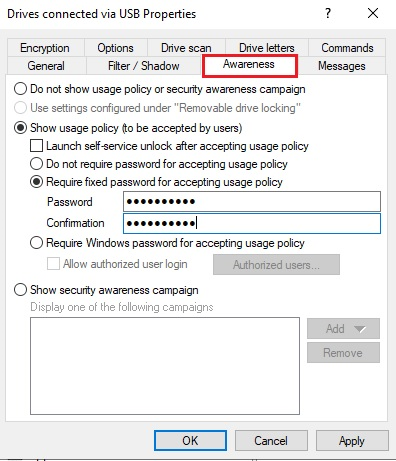This screenshot has height=461, width=396.
Task: Switch to the Options tab
Action: tap(115, 48)
